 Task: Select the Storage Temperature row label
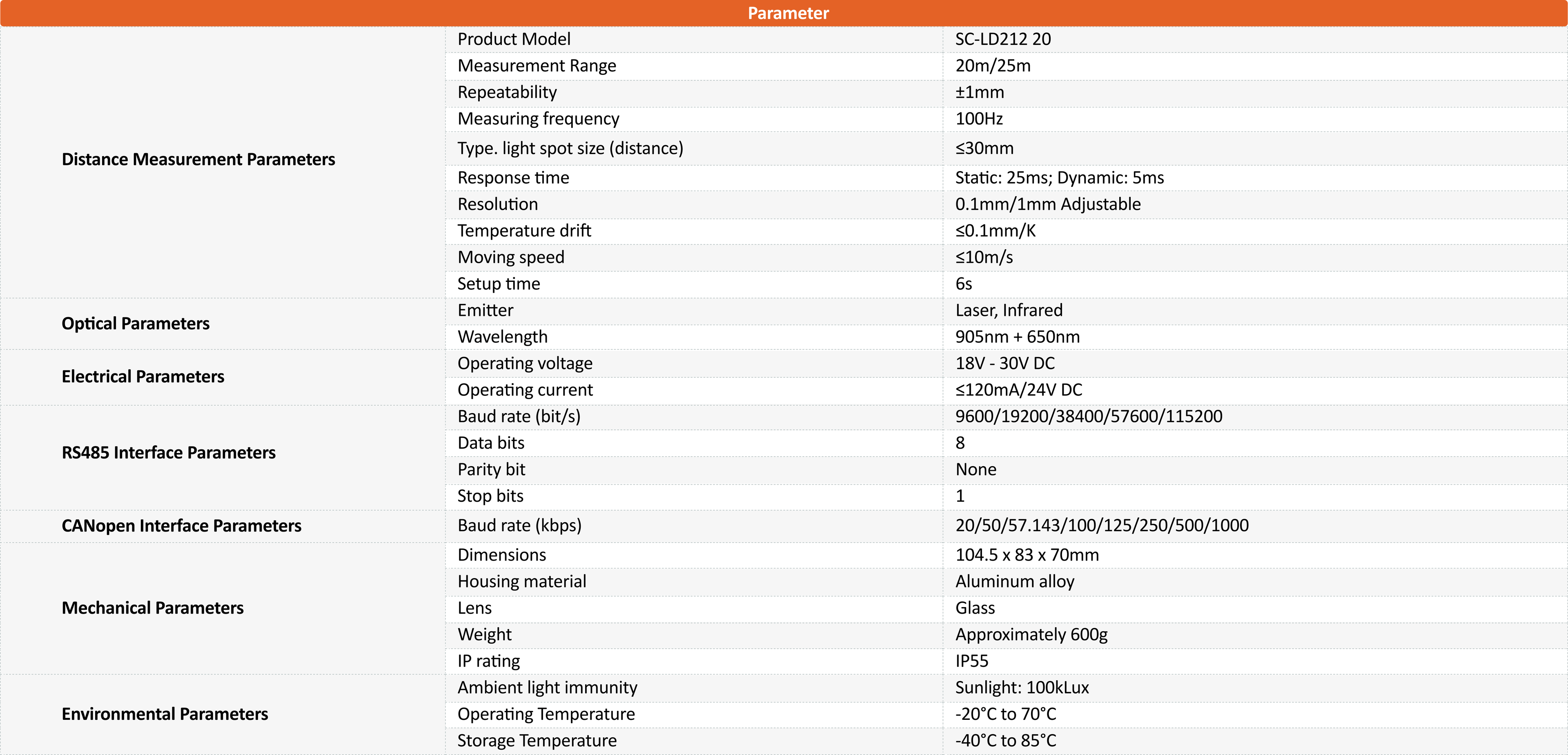[x=537, y=740]
